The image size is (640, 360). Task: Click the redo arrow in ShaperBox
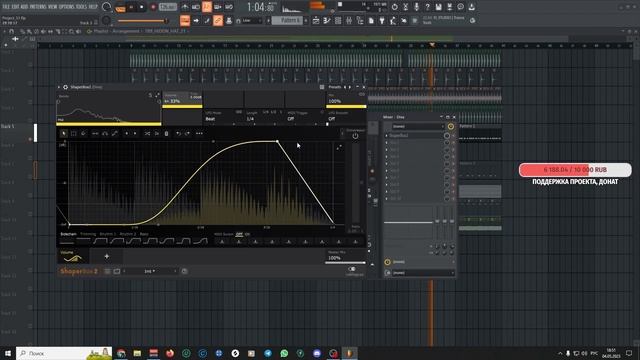pyautogui.click(x=188, y=133)
